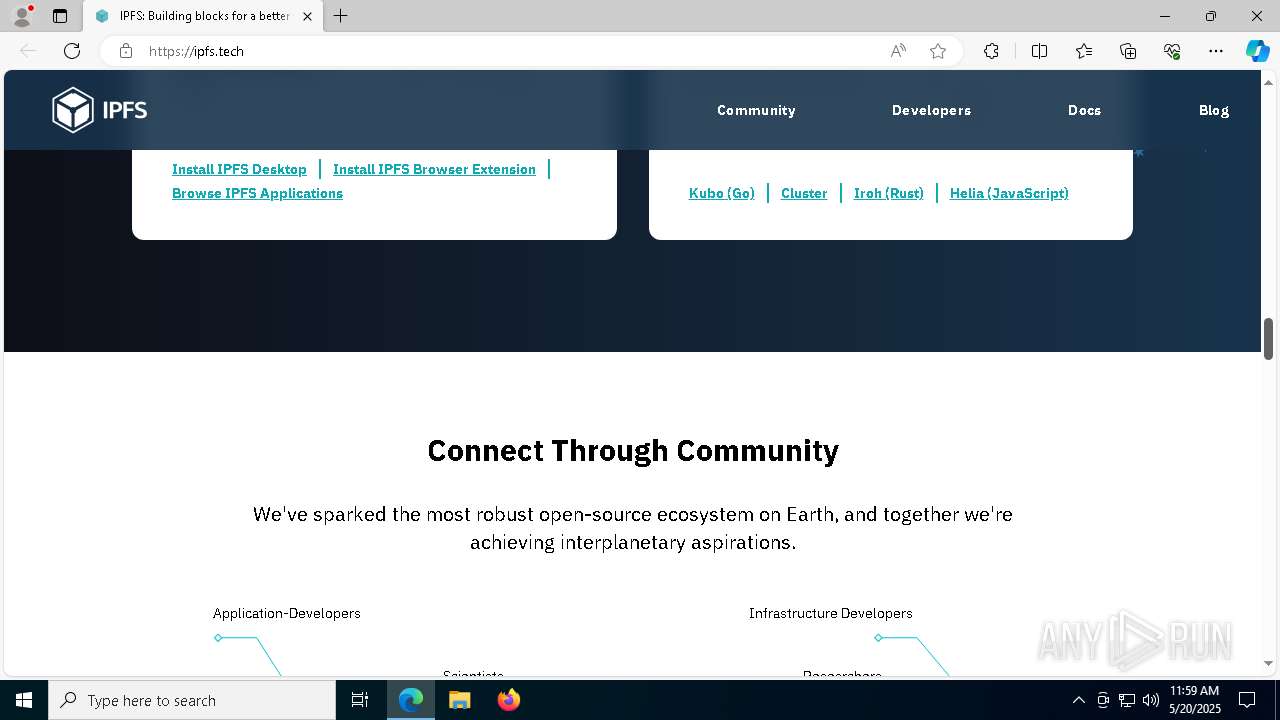1280x720 pixels.
Task: Show hidden system tray icons
Action: pos(1078,700)
